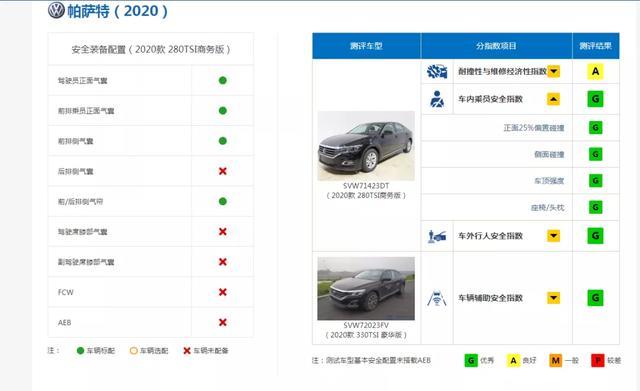Image resolution: width=640 pixels, height=391 pixels.
Task: Click the SVW72023FV model code caption
Action: pyautogui.click(x=366, y=325)
